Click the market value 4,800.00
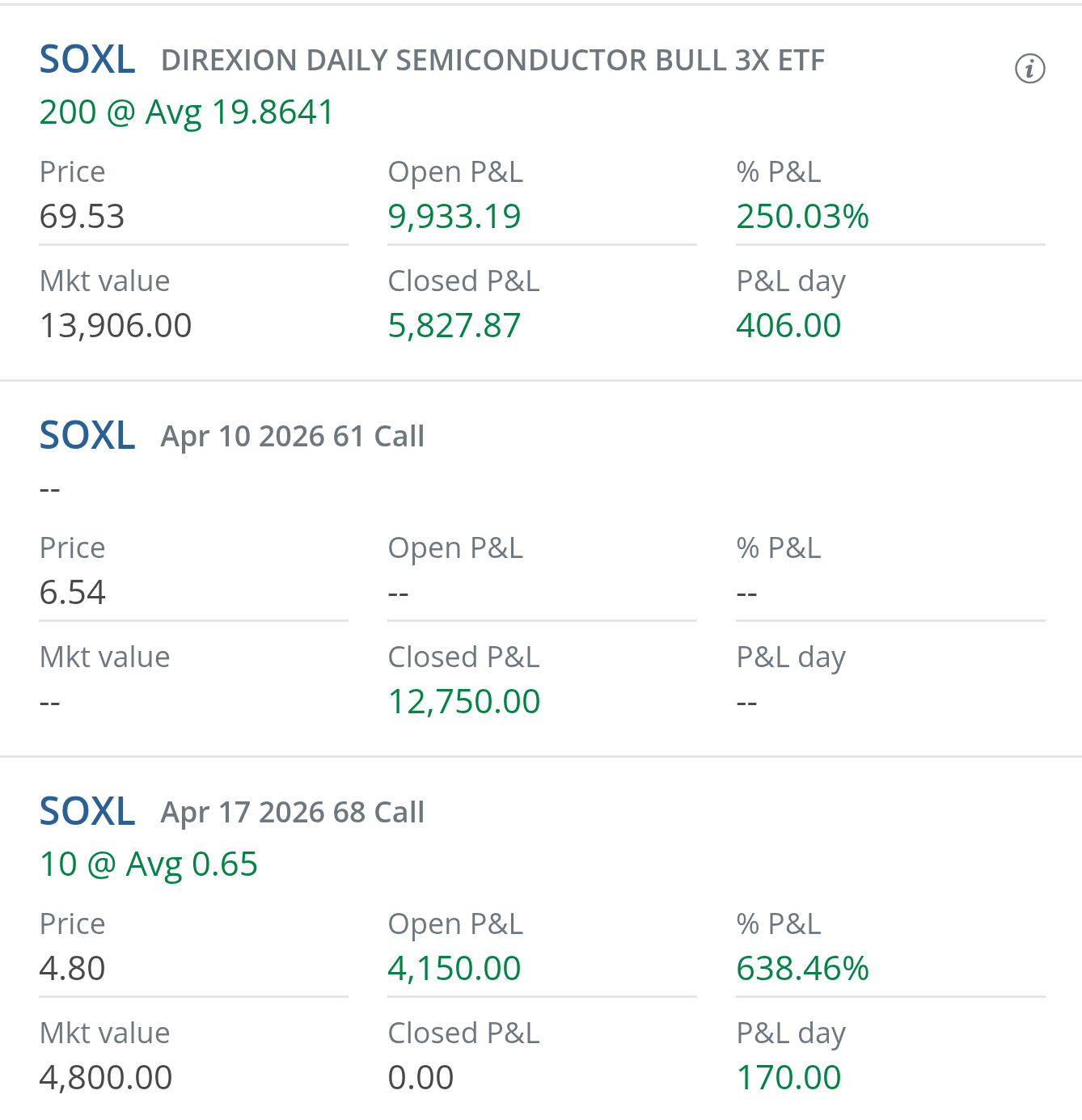 coord(106,1078)
